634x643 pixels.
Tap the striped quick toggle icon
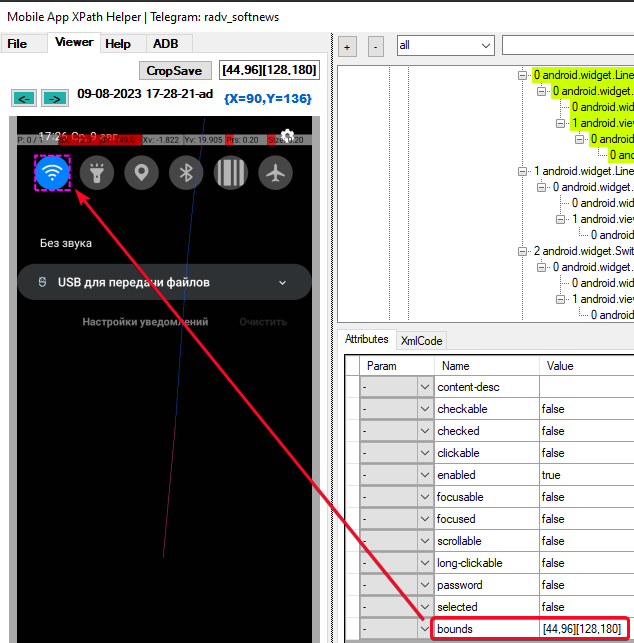point(231,173)
